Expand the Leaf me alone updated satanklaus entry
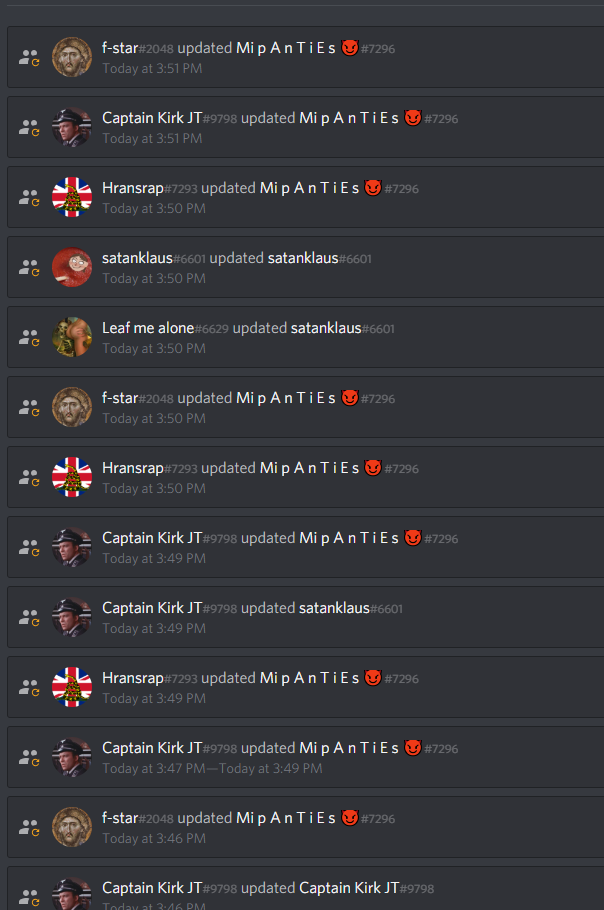The height and width of the screenshot is (910, 604). click(305, 337)
